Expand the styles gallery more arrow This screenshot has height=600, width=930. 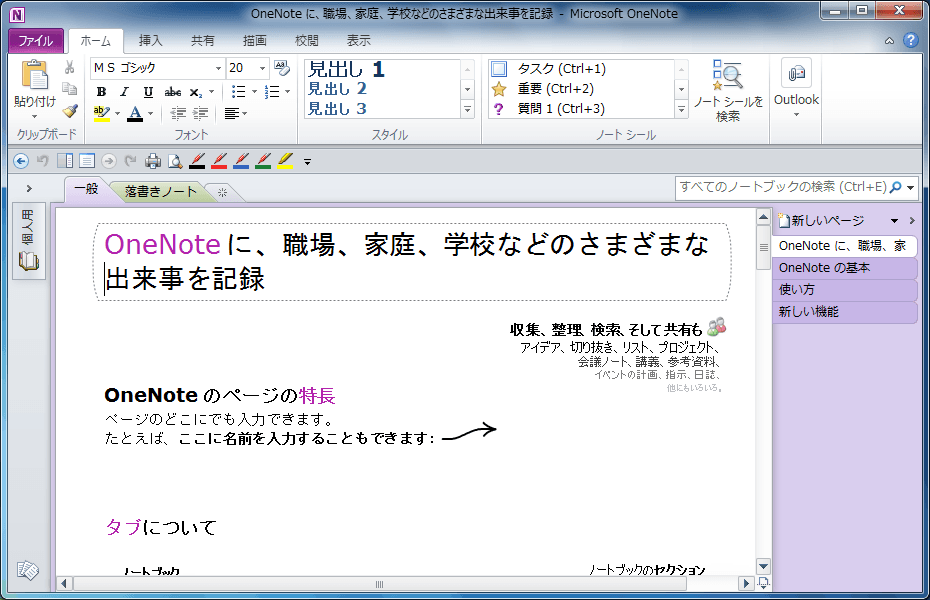467,109
